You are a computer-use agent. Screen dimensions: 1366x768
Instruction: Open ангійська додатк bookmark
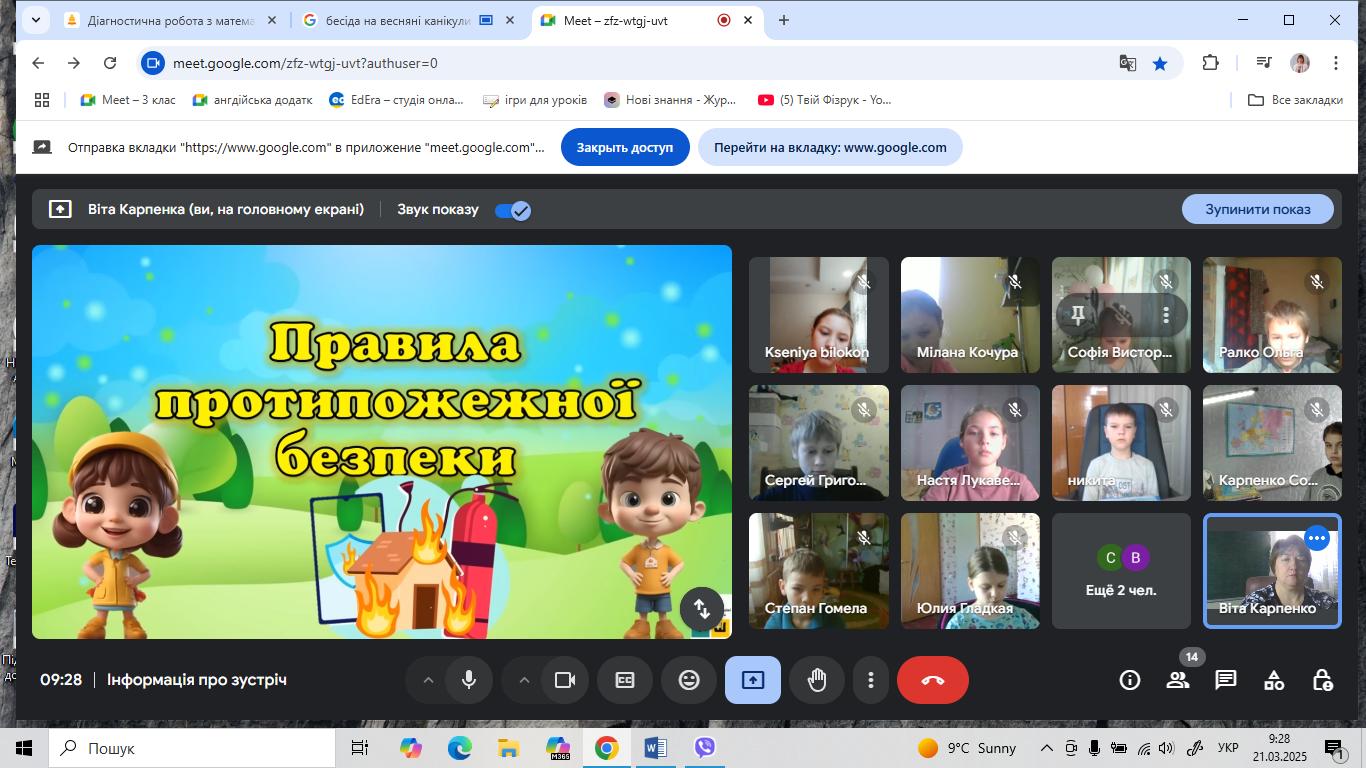click(x=252, y=100)
